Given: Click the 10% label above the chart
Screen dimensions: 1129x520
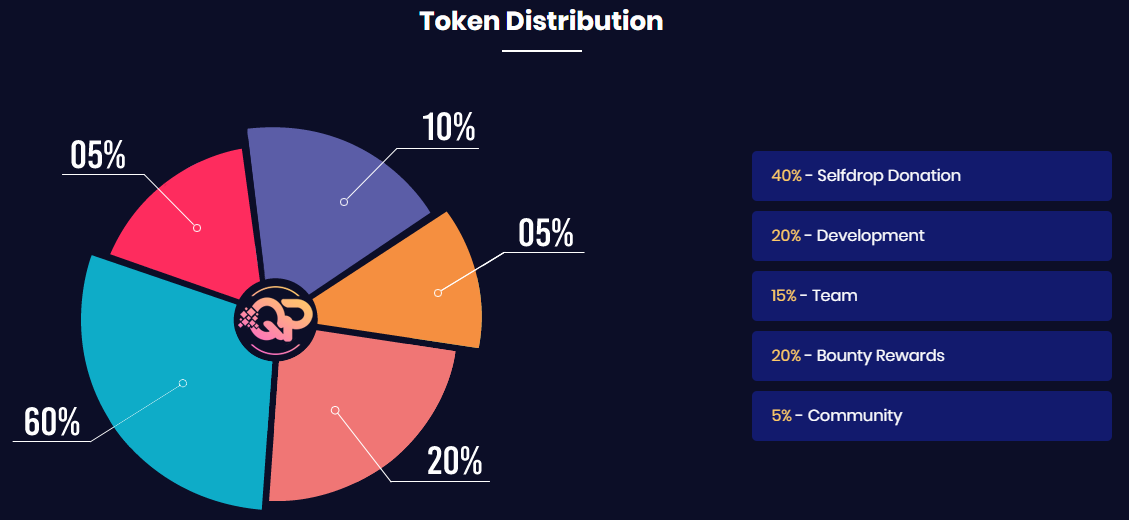Looking at the screenshot, I should pos(448,128).
